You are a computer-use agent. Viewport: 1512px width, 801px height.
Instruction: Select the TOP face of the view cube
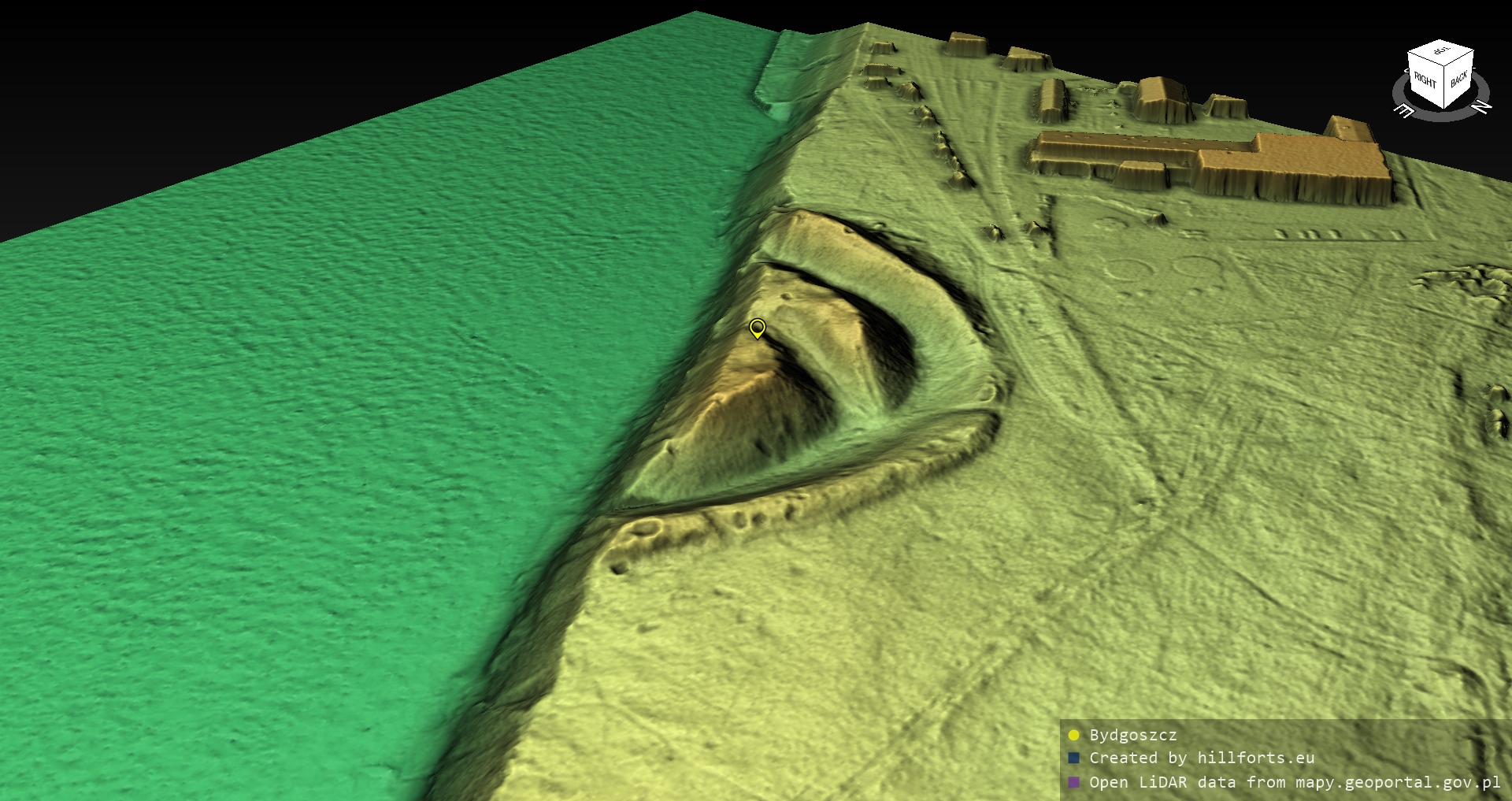1441,52
